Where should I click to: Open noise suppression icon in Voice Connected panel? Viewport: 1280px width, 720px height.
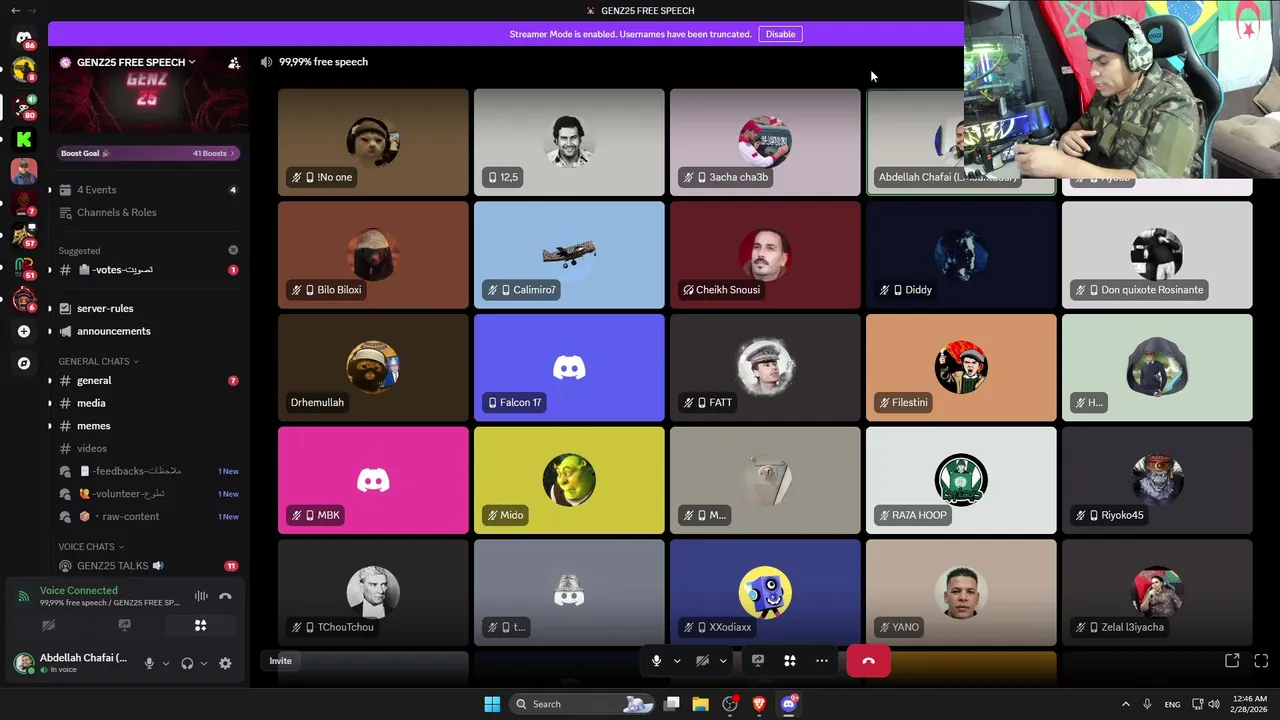pos(201,596)
